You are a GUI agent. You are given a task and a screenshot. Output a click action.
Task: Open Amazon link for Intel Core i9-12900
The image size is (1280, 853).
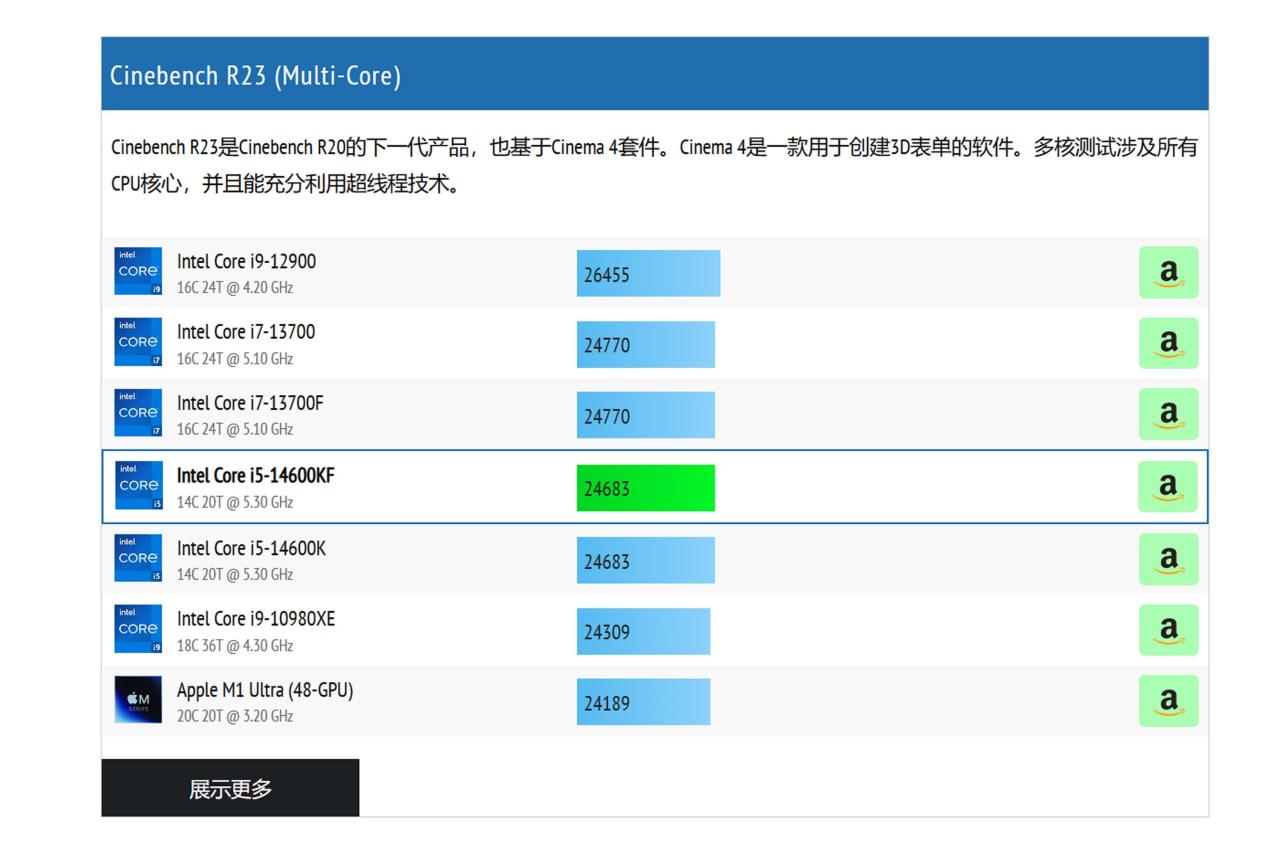click(x=1168, y=273)
